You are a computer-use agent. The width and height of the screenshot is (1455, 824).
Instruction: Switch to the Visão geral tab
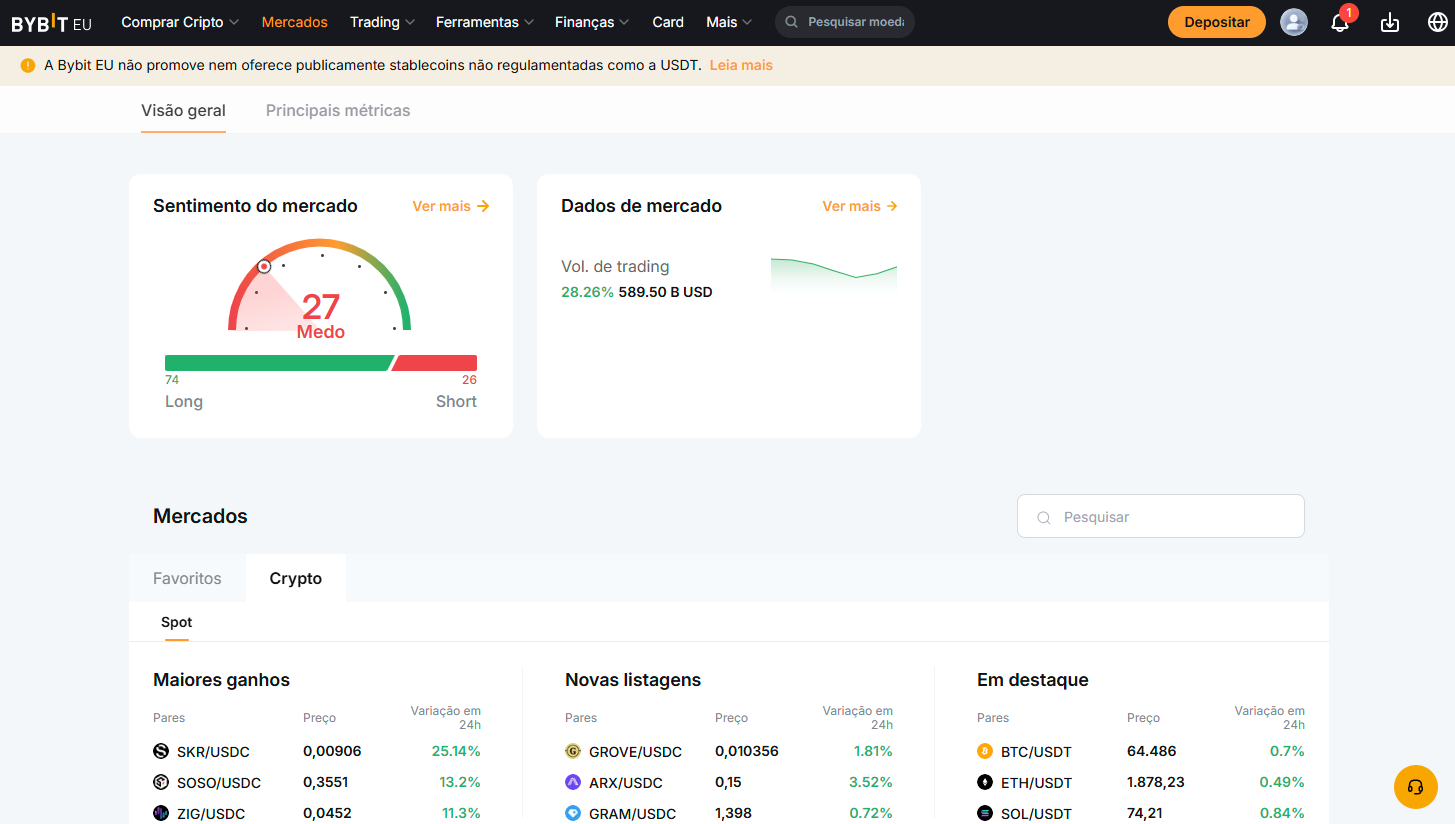(x=183, y=111)
